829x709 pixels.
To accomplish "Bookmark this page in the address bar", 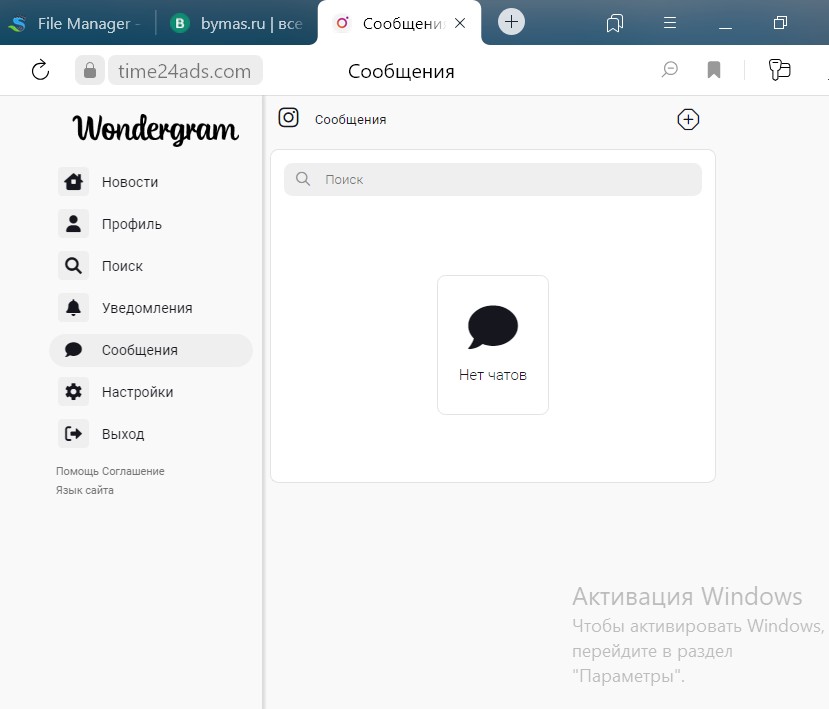I will coord(714,70).
